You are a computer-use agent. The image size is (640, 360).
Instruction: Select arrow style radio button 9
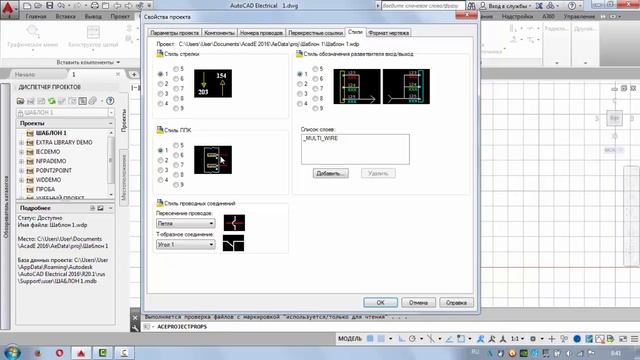point(176,109)
